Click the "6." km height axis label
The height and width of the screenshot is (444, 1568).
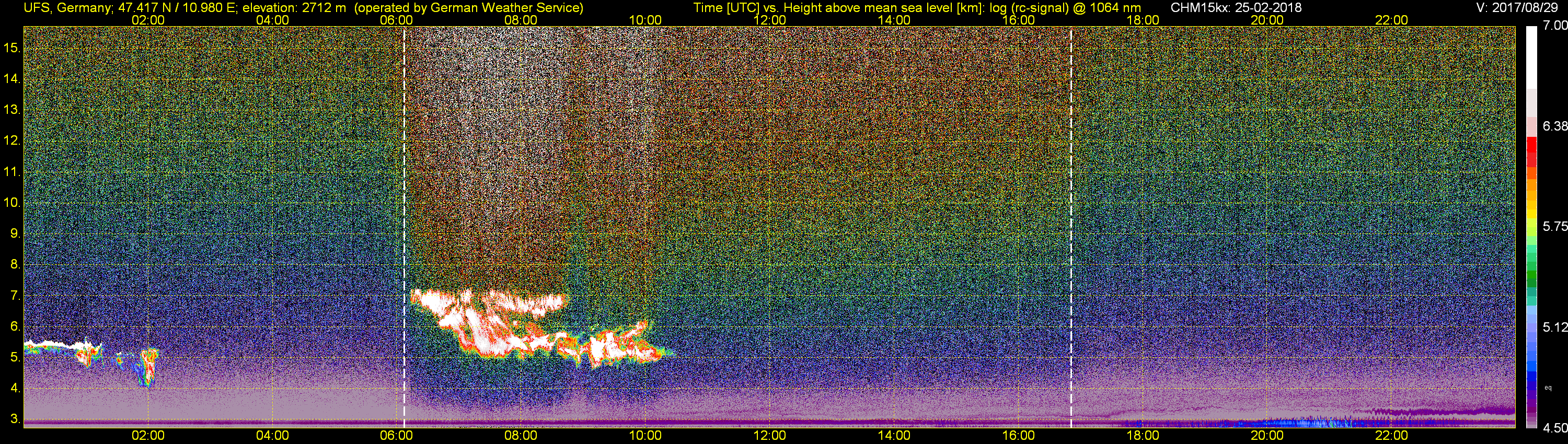click(x=15, y=326)
